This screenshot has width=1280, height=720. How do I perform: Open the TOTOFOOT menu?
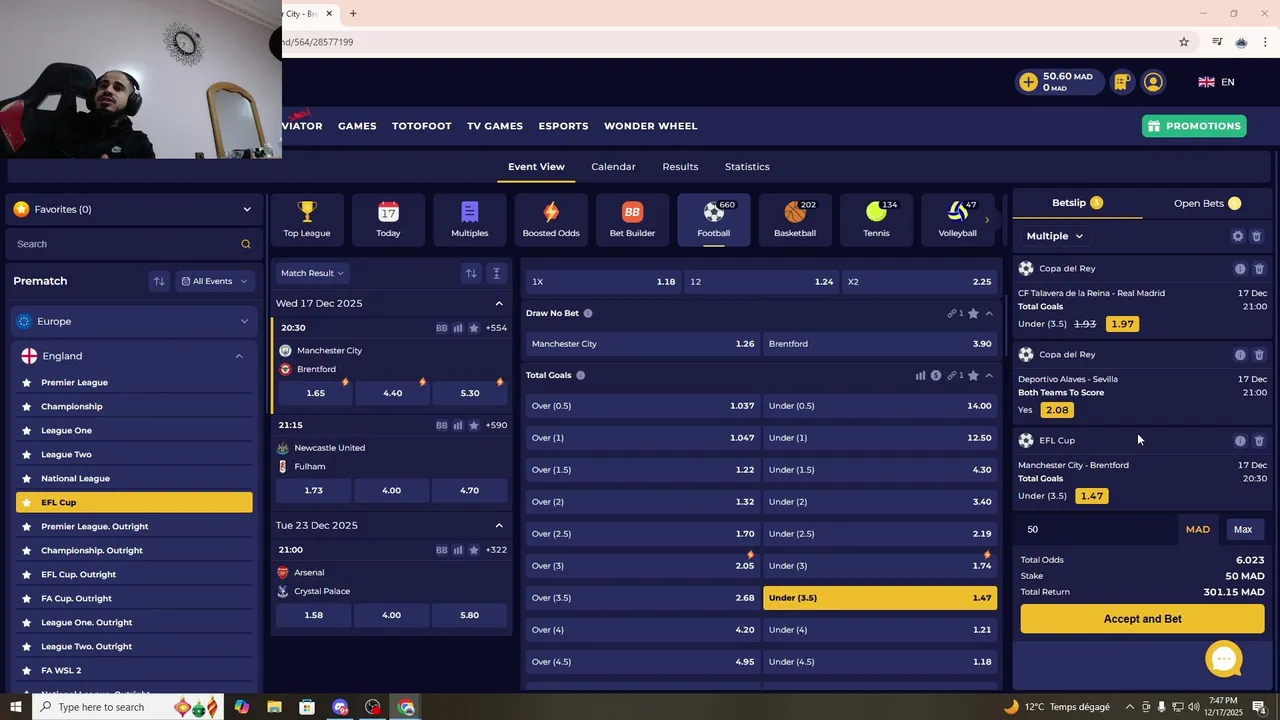[421, 126]
